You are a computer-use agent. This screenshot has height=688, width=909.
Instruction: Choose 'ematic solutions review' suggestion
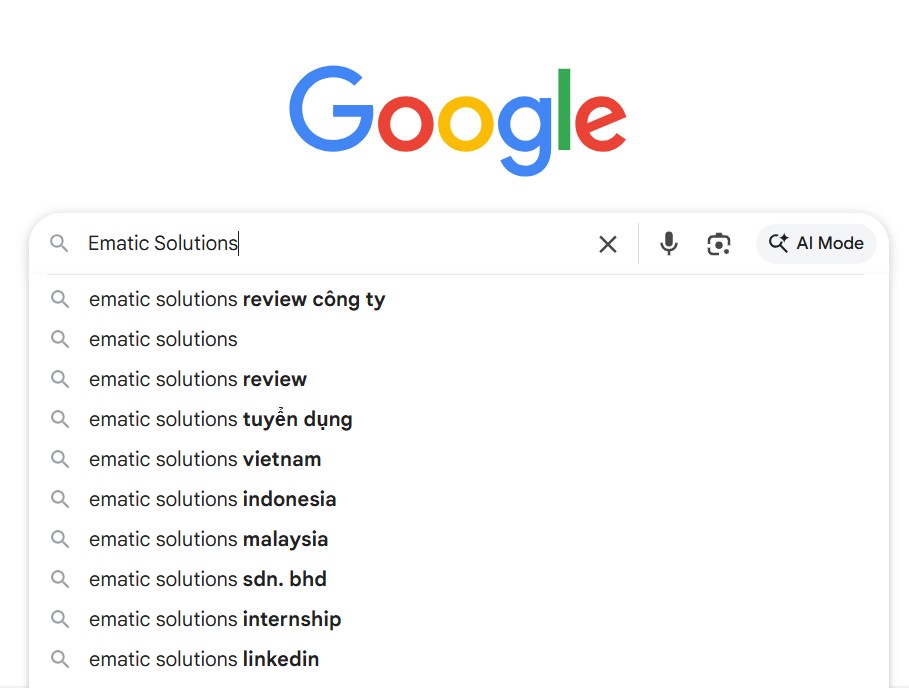[198, 379]
